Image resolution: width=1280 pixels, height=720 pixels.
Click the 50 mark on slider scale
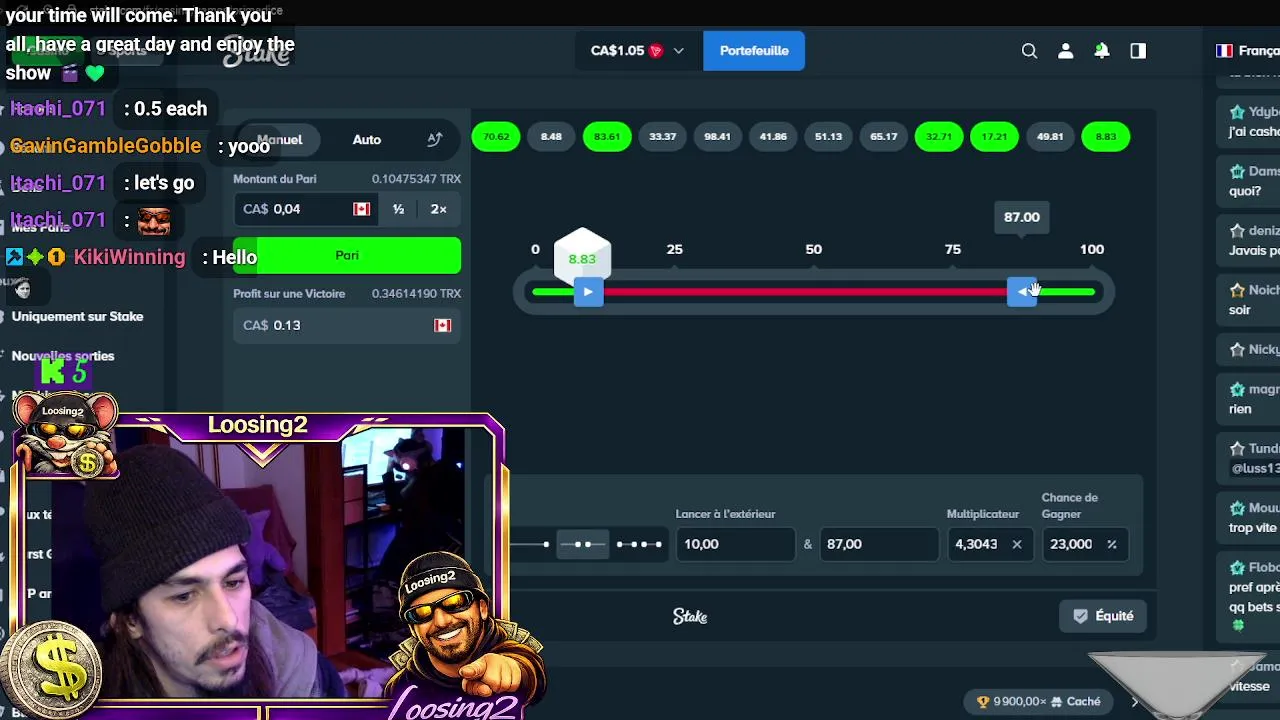point(813,250)
